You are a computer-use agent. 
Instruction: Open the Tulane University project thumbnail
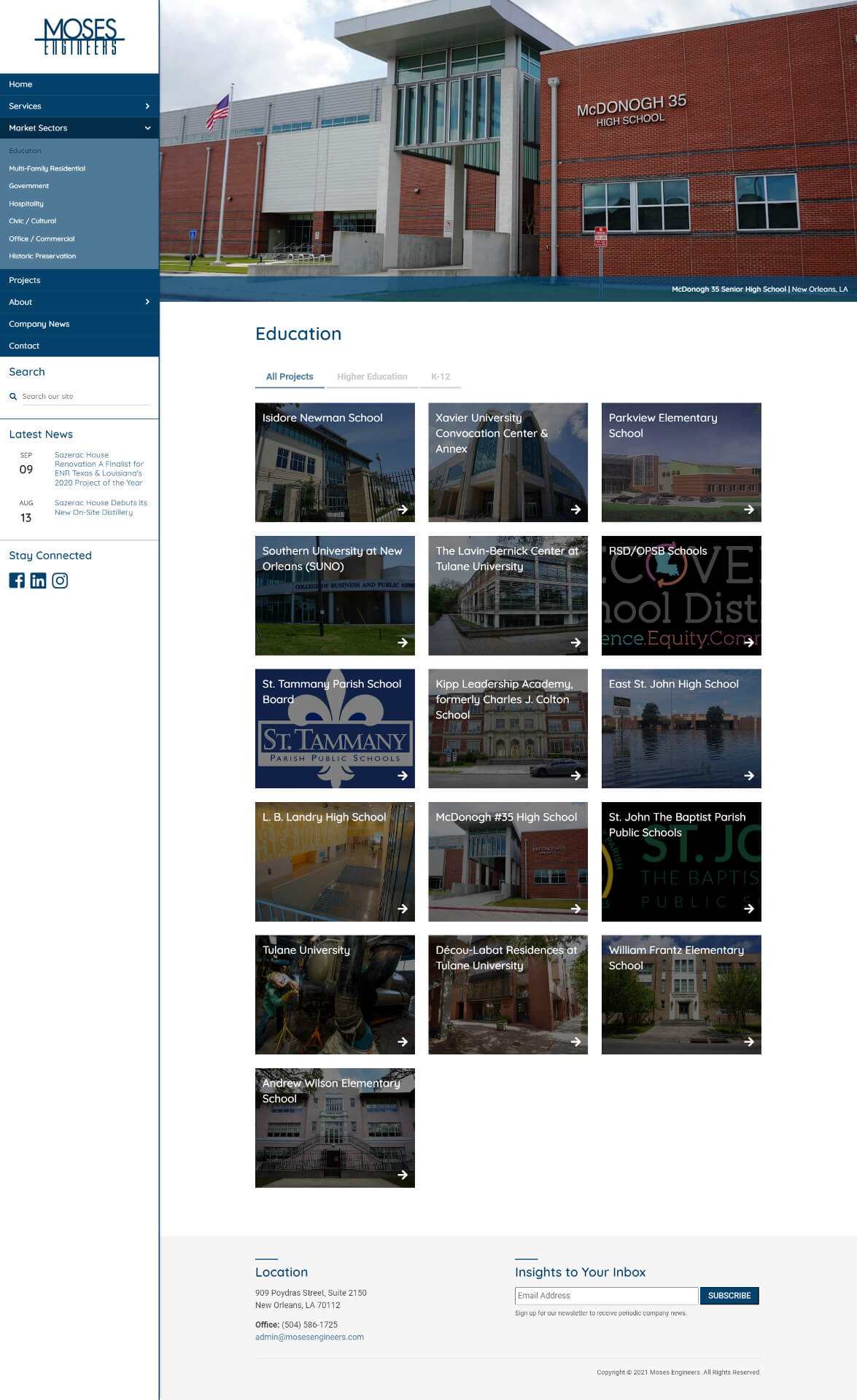click(335, 995)
